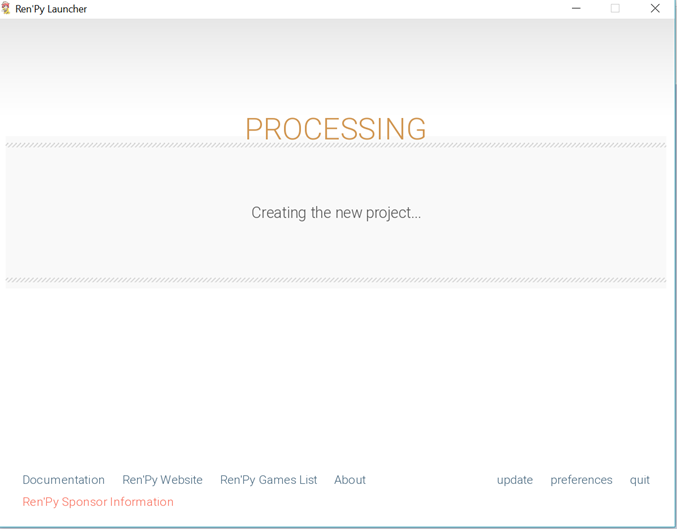Screen dimensions: 677x529
Task: Click the 'Ren'Py Launcher' window title text
Action: coord(51,9)
